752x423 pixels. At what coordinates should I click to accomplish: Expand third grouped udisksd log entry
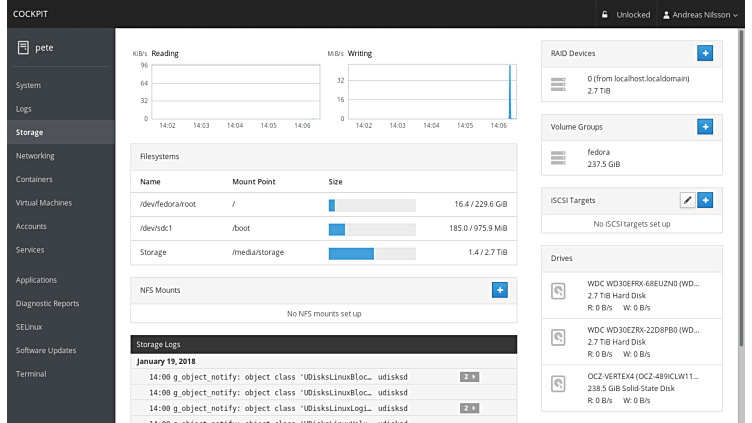tap(469, 408)
